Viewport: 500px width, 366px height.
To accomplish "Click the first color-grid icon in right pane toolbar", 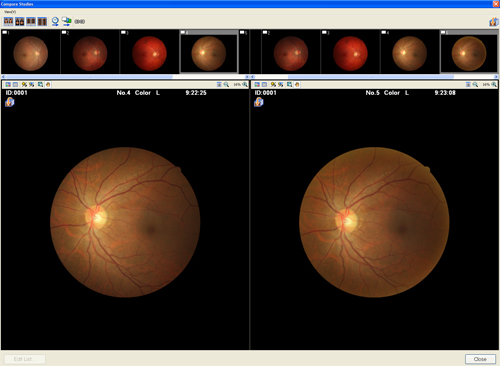I will (257, 85).
